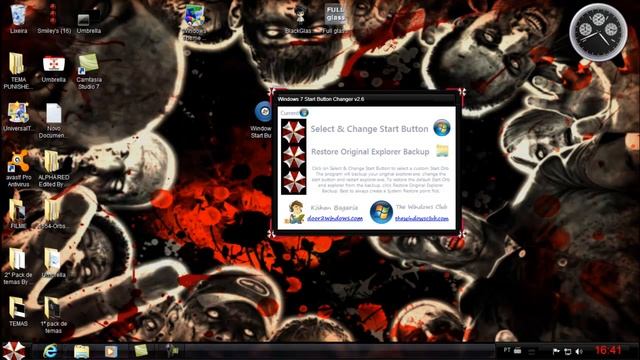This screenshot has width=640, height=360.
Task: Click the Windows orb beside Select & Change
Action: [x=442, y=128]
